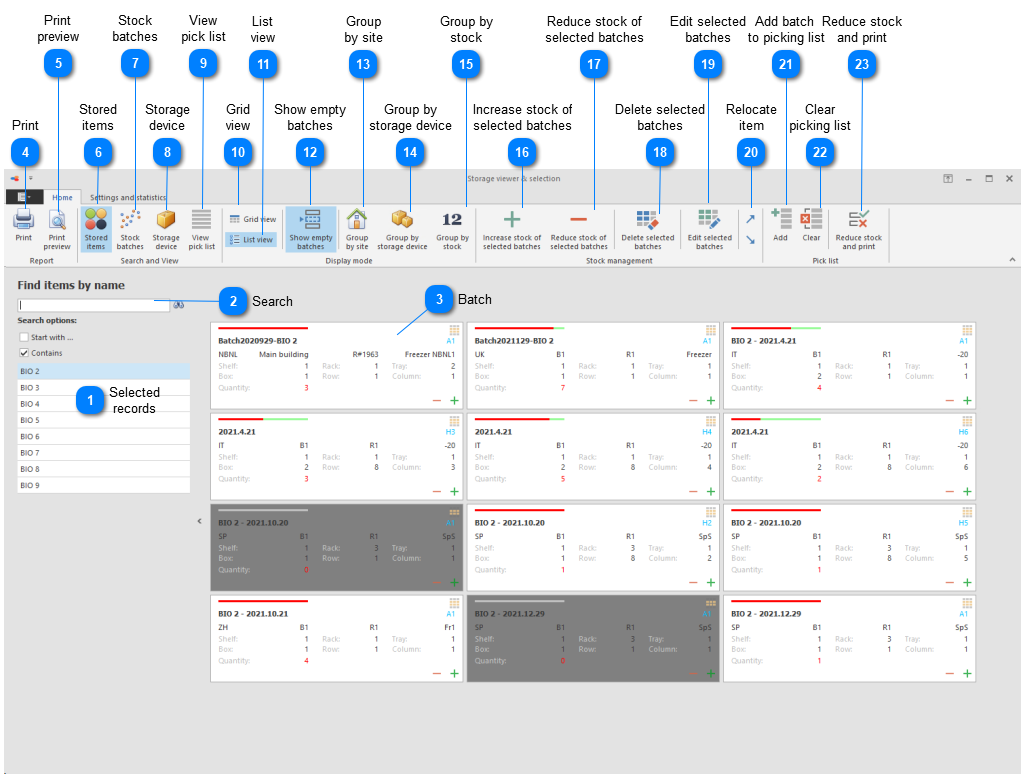Viewport: 1024px width, 777px height.
Task: Select BIO 5 in the records list
Action: coord(103,421)
